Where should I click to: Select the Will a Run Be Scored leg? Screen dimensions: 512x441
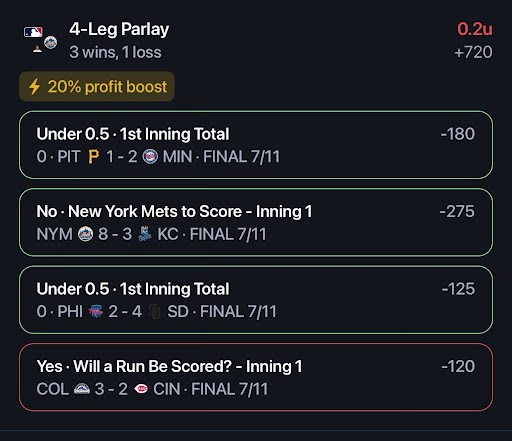(x=256, y=377)
